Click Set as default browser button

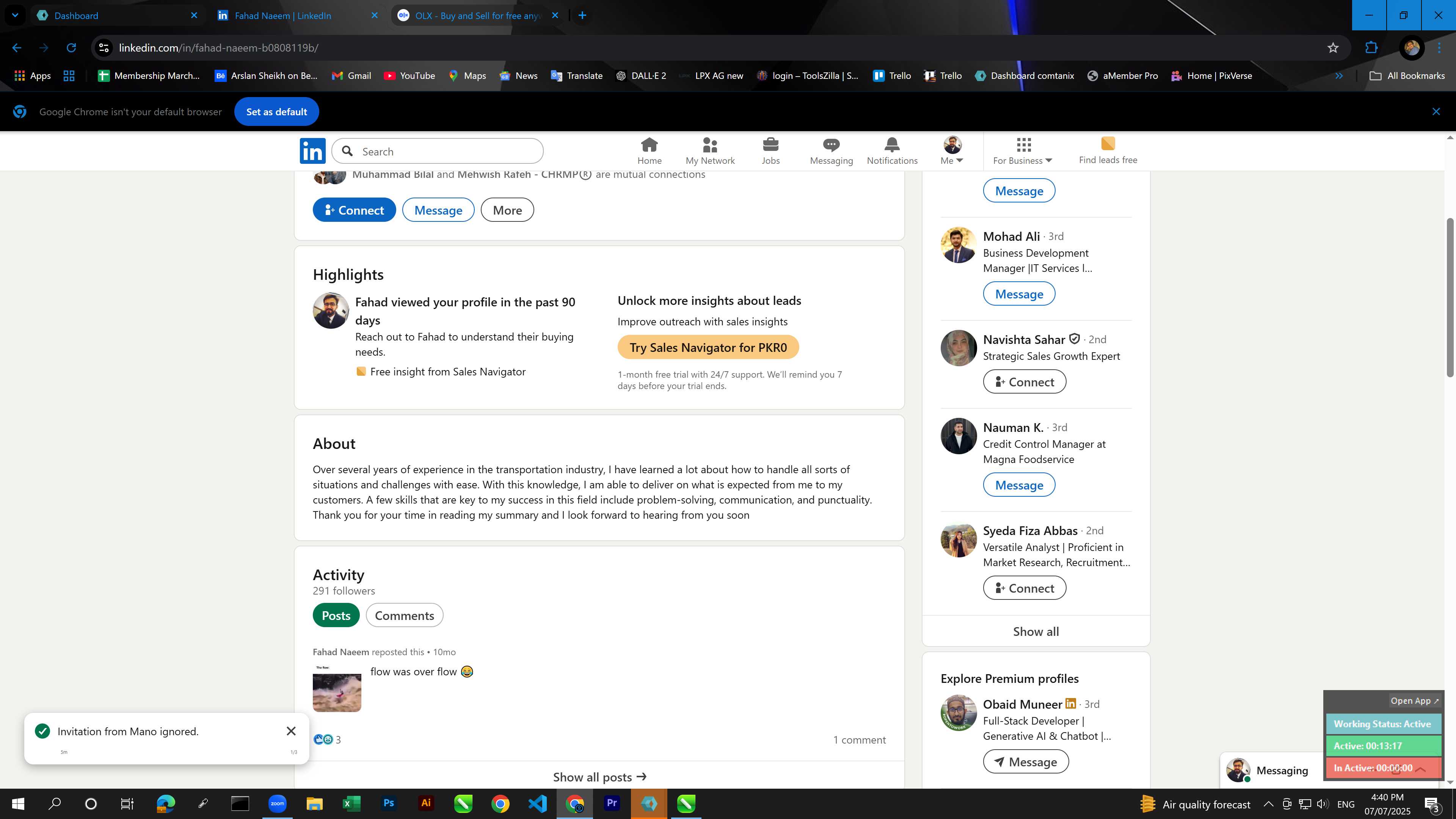pyautogui.click(x=276, y=112)
